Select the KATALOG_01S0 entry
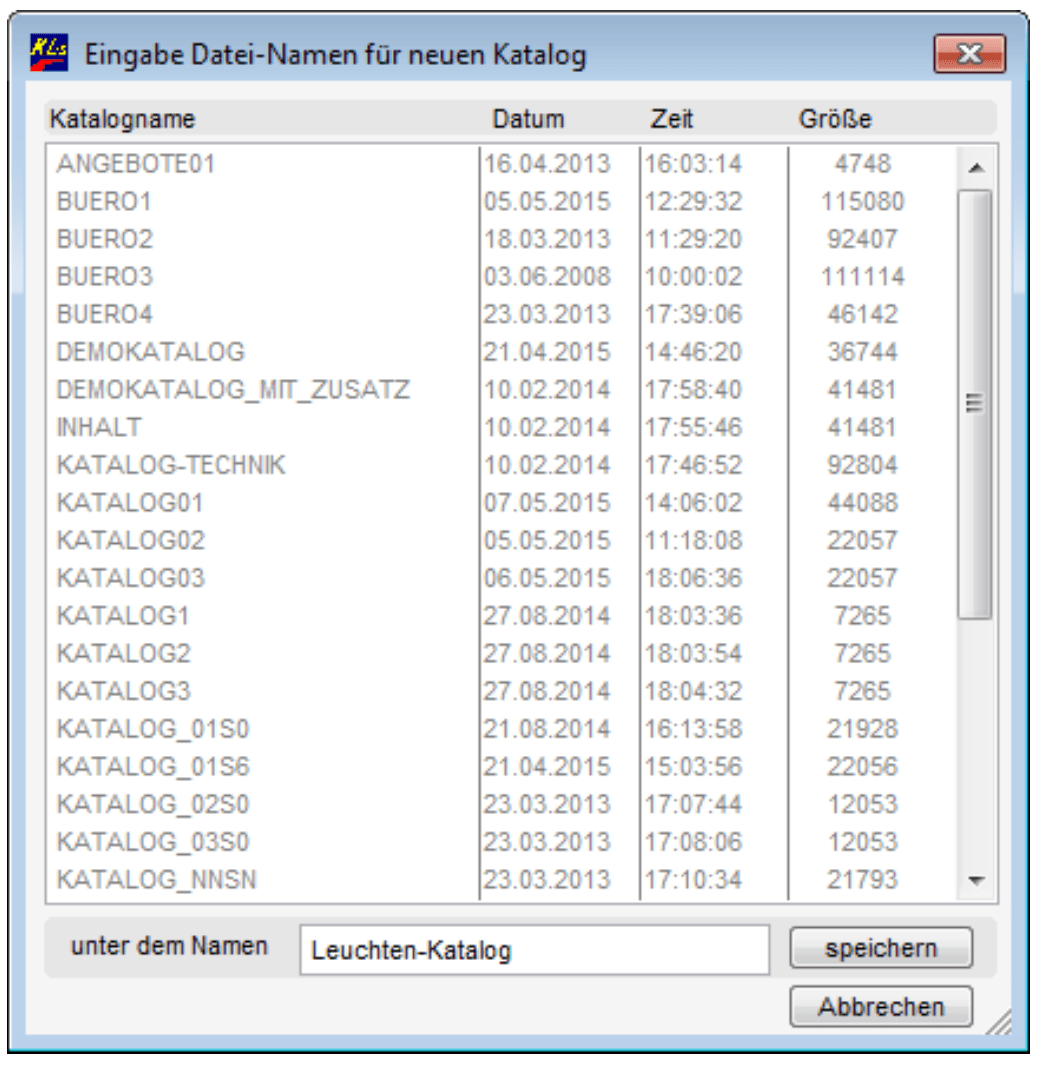 [153, 729]
